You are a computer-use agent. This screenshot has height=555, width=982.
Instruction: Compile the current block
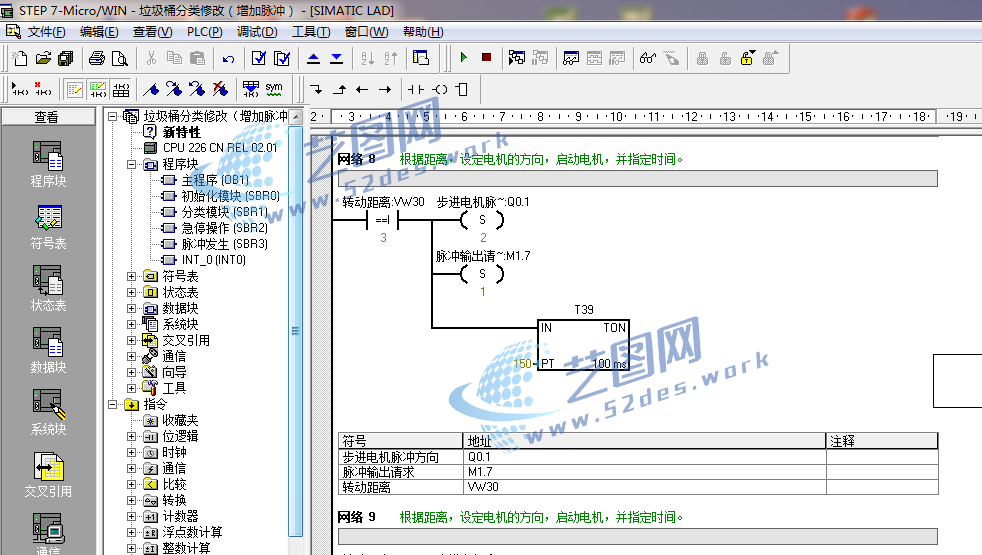coord(259,58)
